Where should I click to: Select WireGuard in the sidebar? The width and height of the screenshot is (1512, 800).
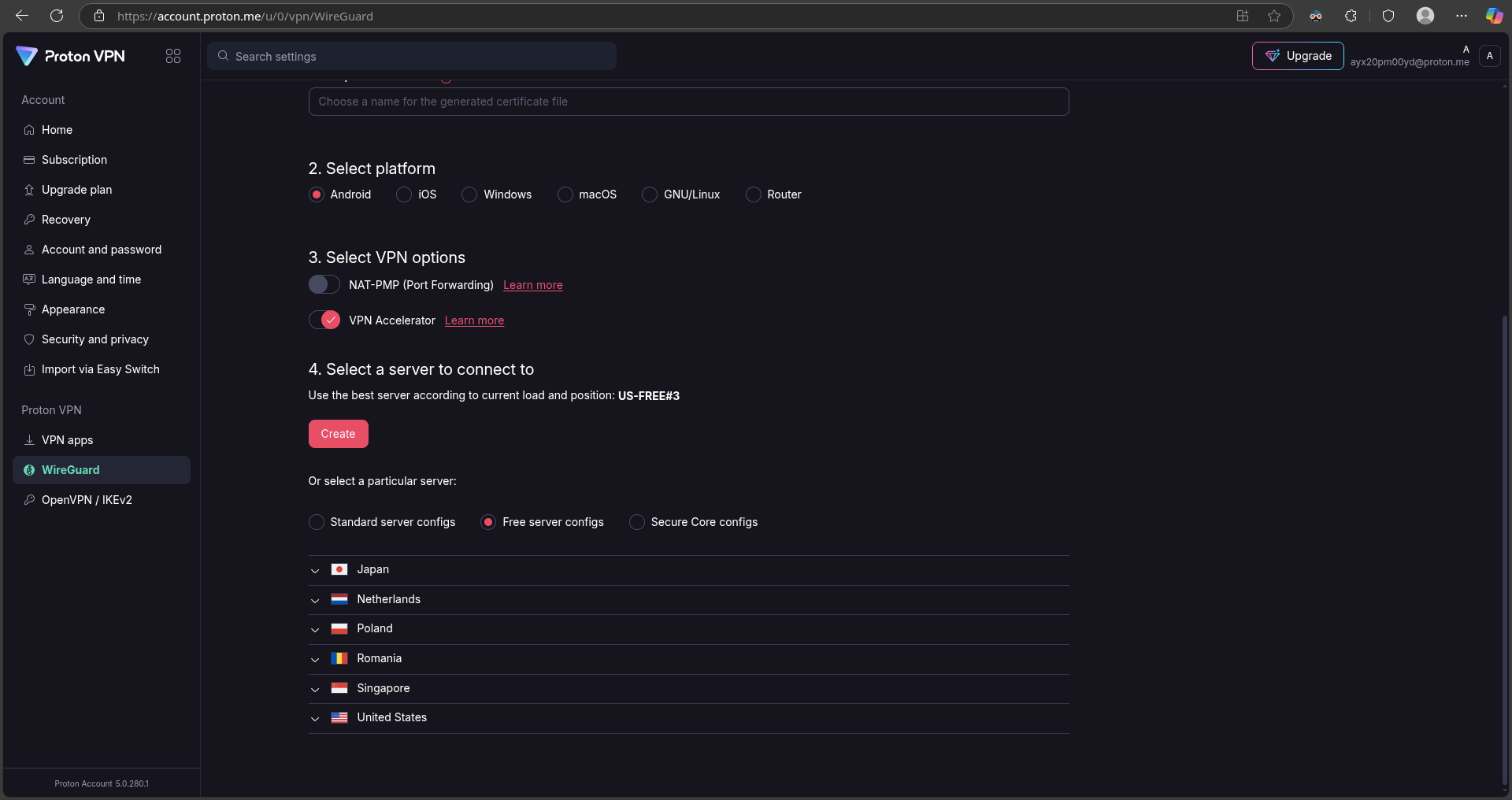tap(102, 470)
